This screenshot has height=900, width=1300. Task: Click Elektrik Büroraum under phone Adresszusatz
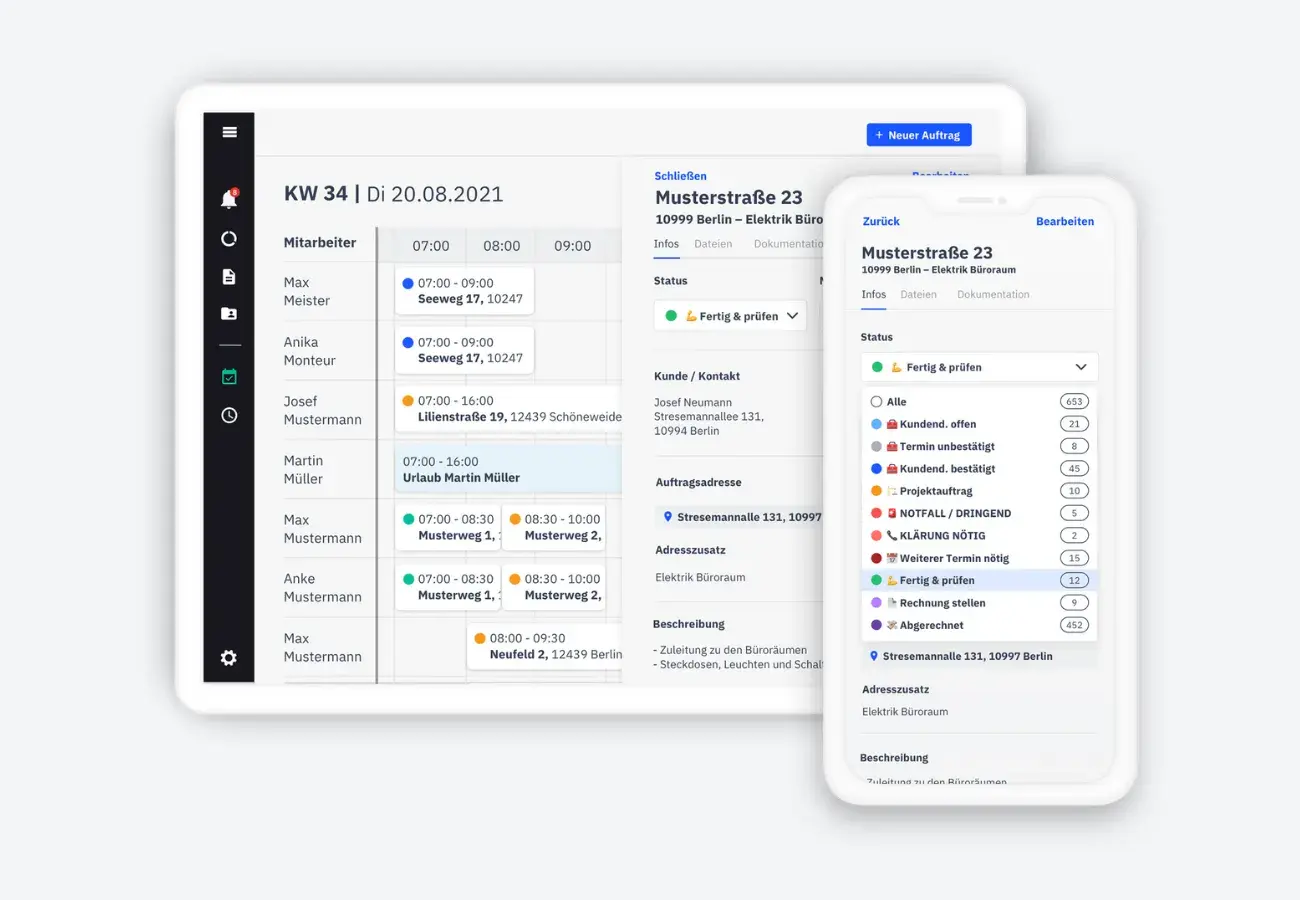(x=905, y=712)
